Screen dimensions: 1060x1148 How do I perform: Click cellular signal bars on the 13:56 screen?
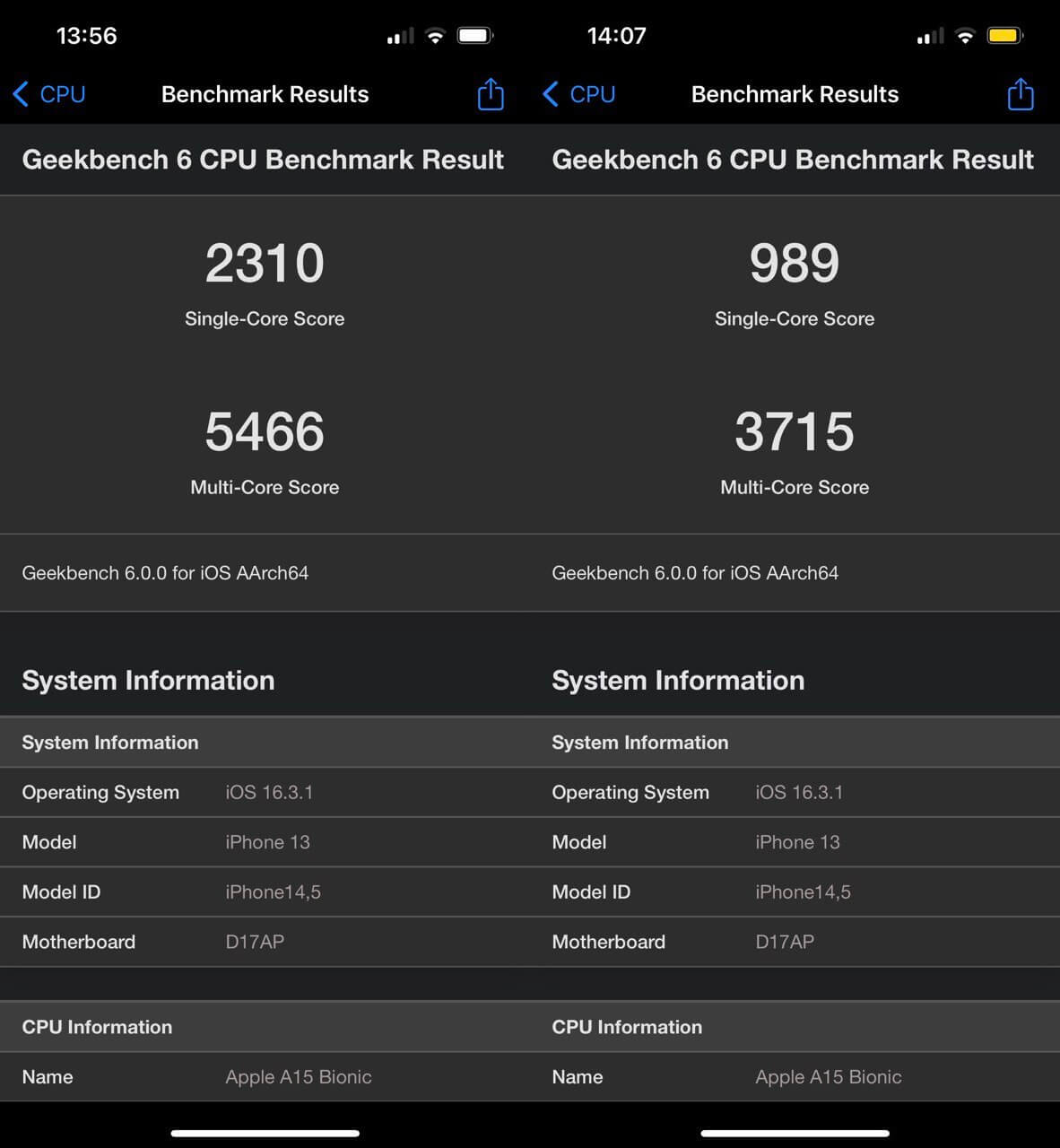(400, 37)
